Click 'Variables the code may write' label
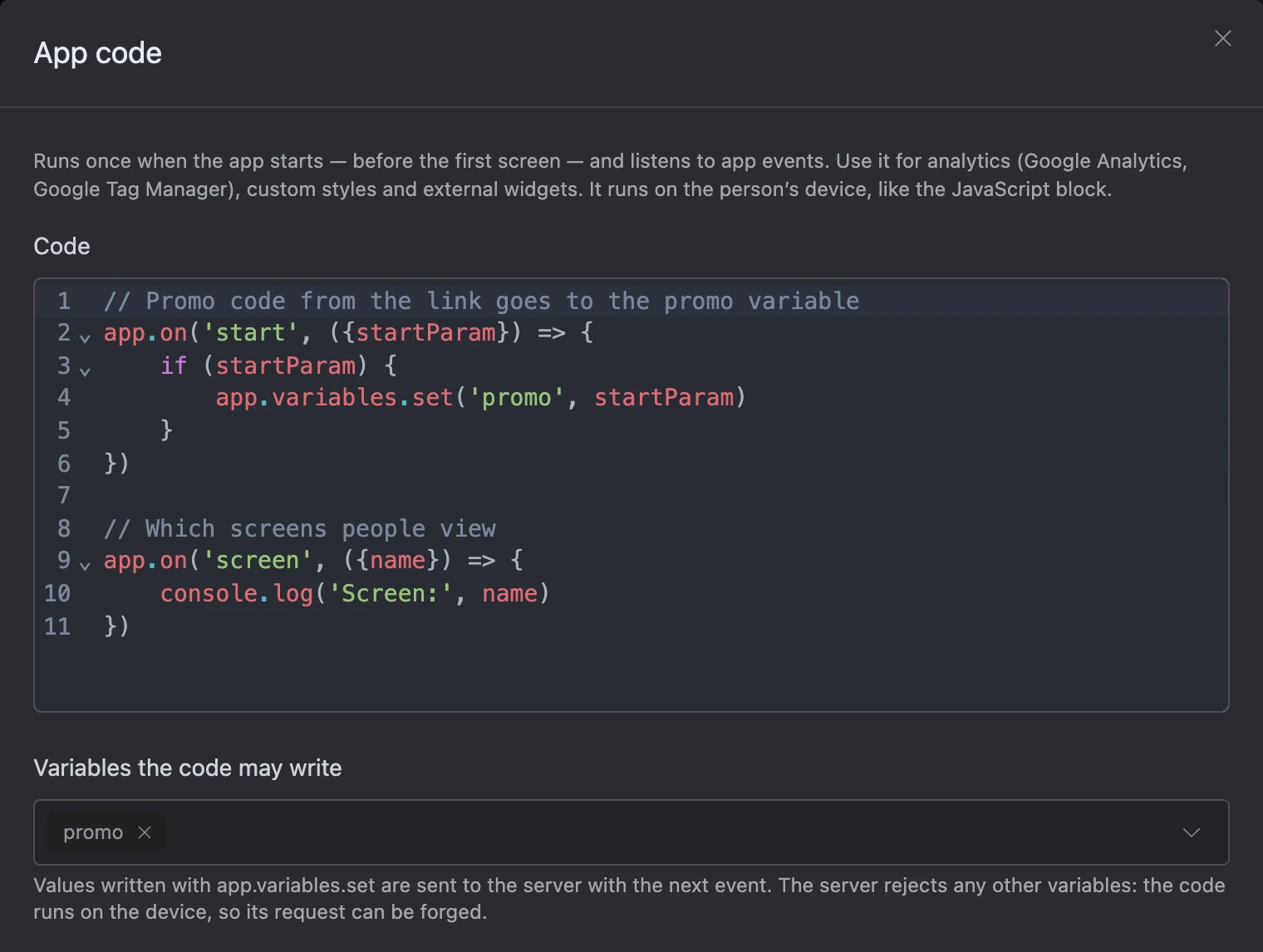 click(x=188, y=768)
